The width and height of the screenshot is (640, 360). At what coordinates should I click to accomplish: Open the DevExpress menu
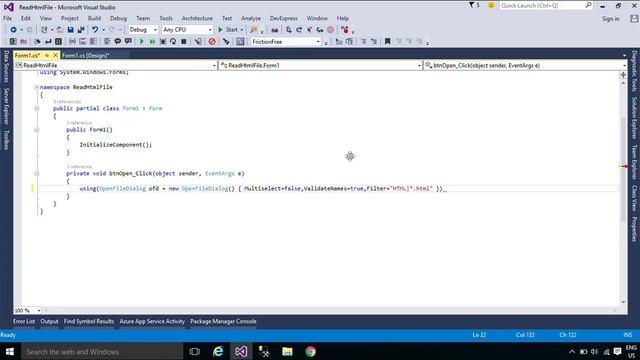tap(283, 18)
